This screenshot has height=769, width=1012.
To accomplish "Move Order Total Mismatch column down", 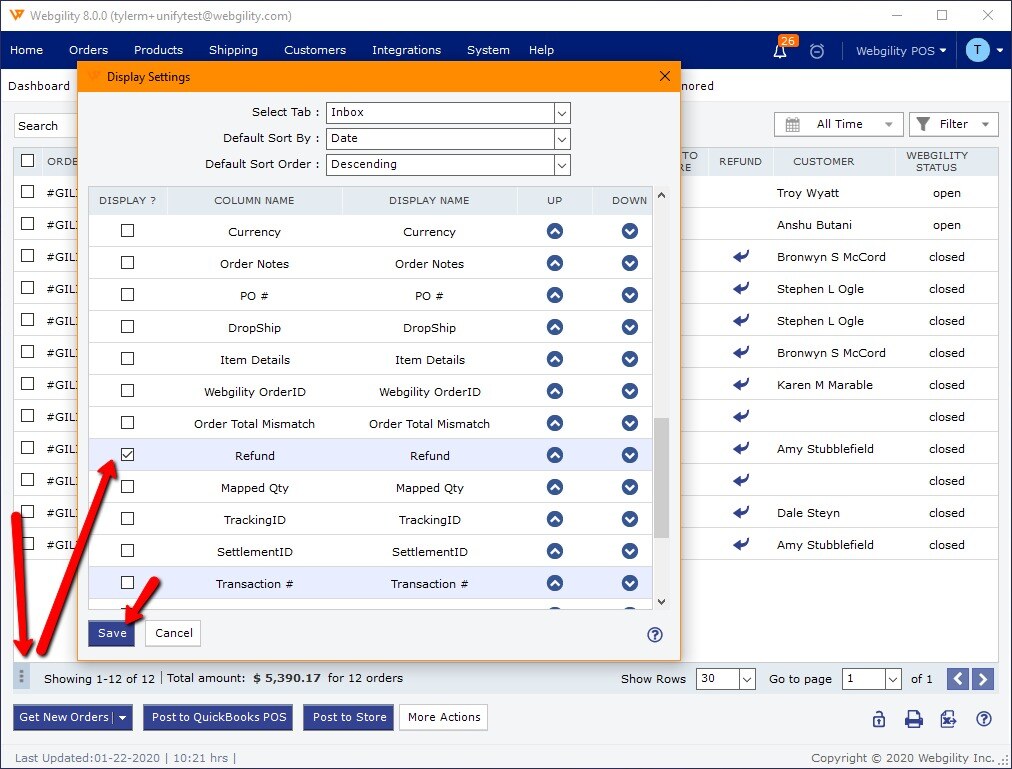I will [630, 423].
